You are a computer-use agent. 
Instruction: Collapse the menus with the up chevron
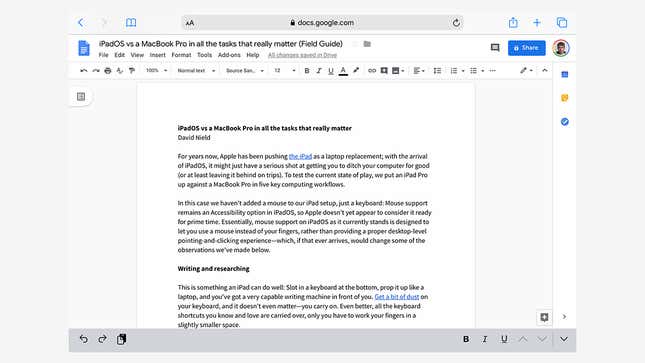pyautogui.click(x=545, y=70)
